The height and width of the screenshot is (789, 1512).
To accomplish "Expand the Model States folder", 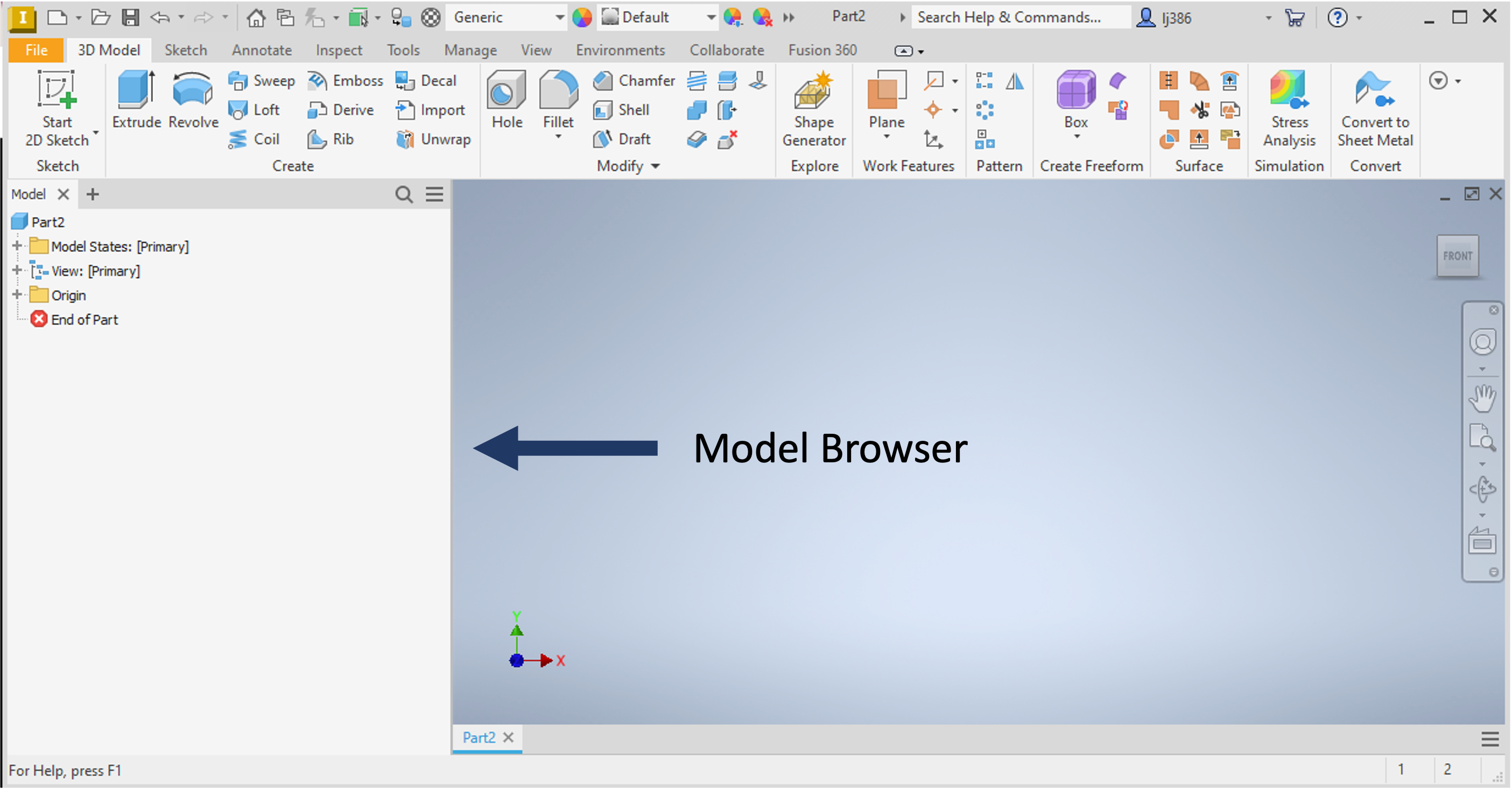I will coord(17,246).
